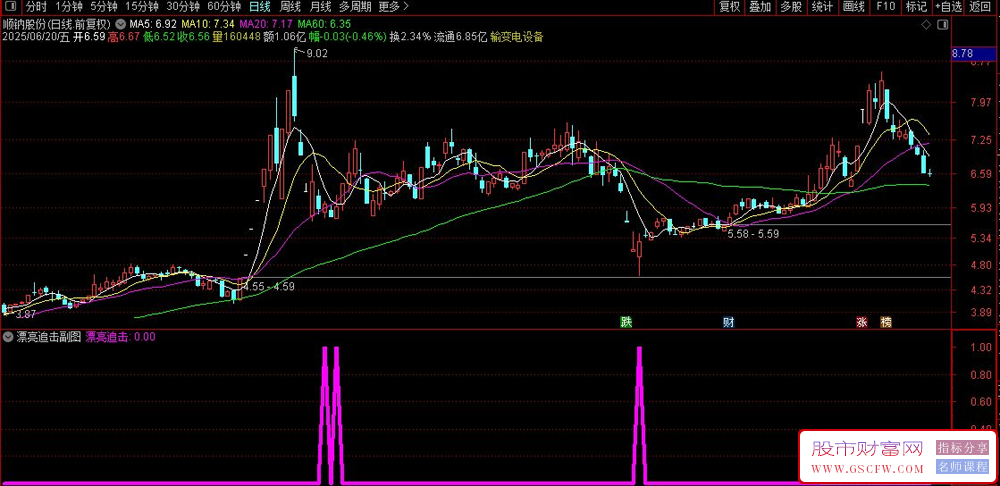This screenshot has width=1000, height=486.
Task: Click the MA5: 6.92 label
Action: (x=152, y=24)
